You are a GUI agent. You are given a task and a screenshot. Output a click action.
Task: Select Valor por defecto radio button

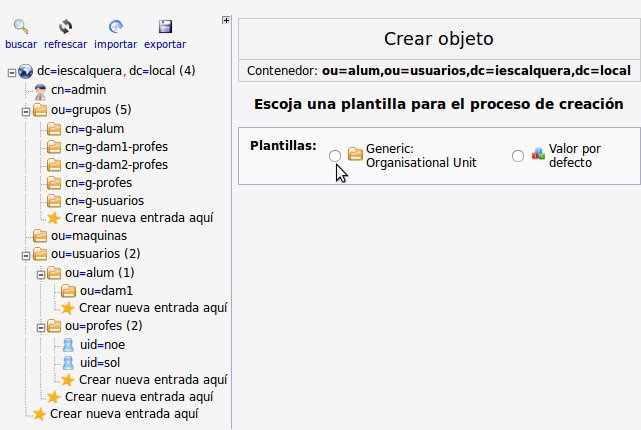518,156
